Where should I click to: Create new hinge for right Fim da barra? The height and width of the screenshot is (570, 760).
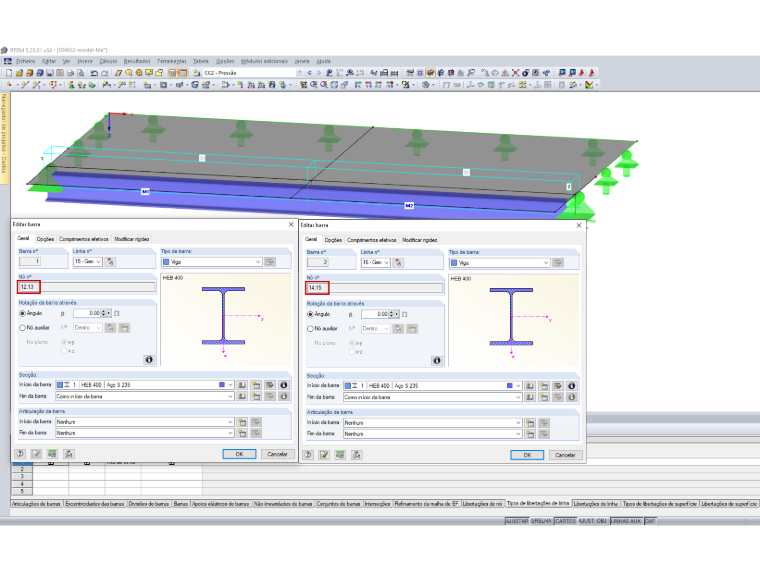click(x=530, y=434)
